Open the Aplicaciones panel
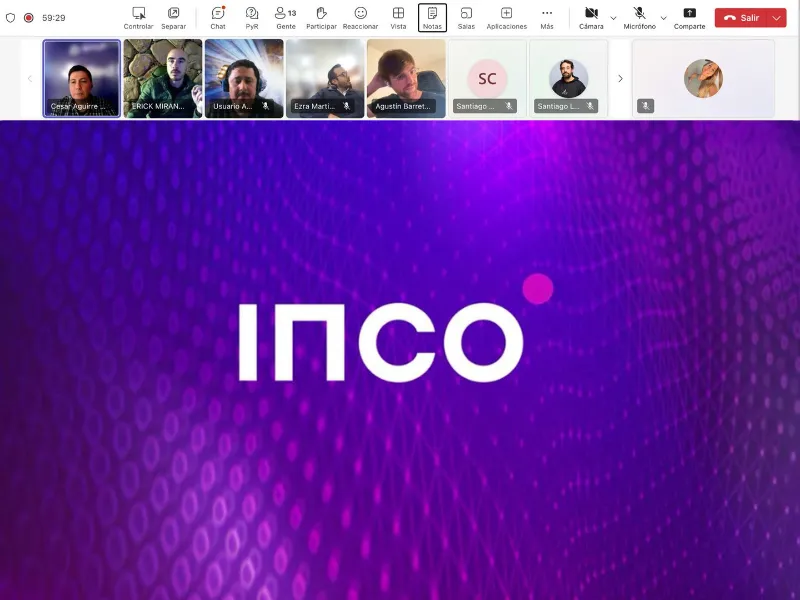 (x=506, y=17)
